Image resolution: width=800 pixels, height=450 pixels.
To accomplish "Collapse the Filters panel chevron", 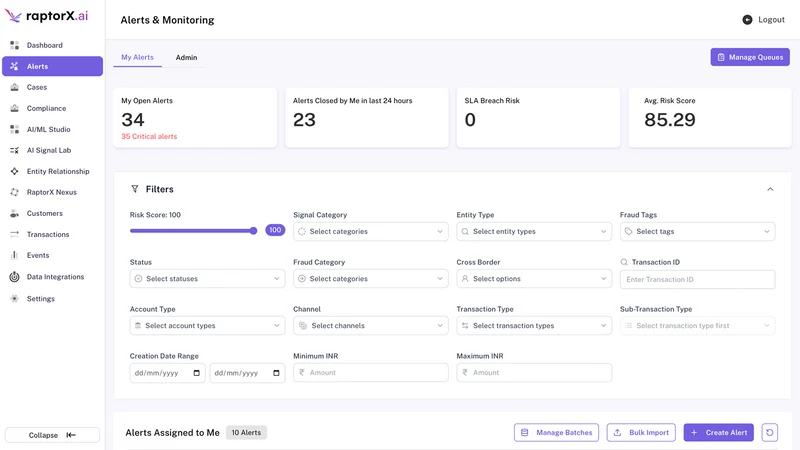I will tap(770, 189).
